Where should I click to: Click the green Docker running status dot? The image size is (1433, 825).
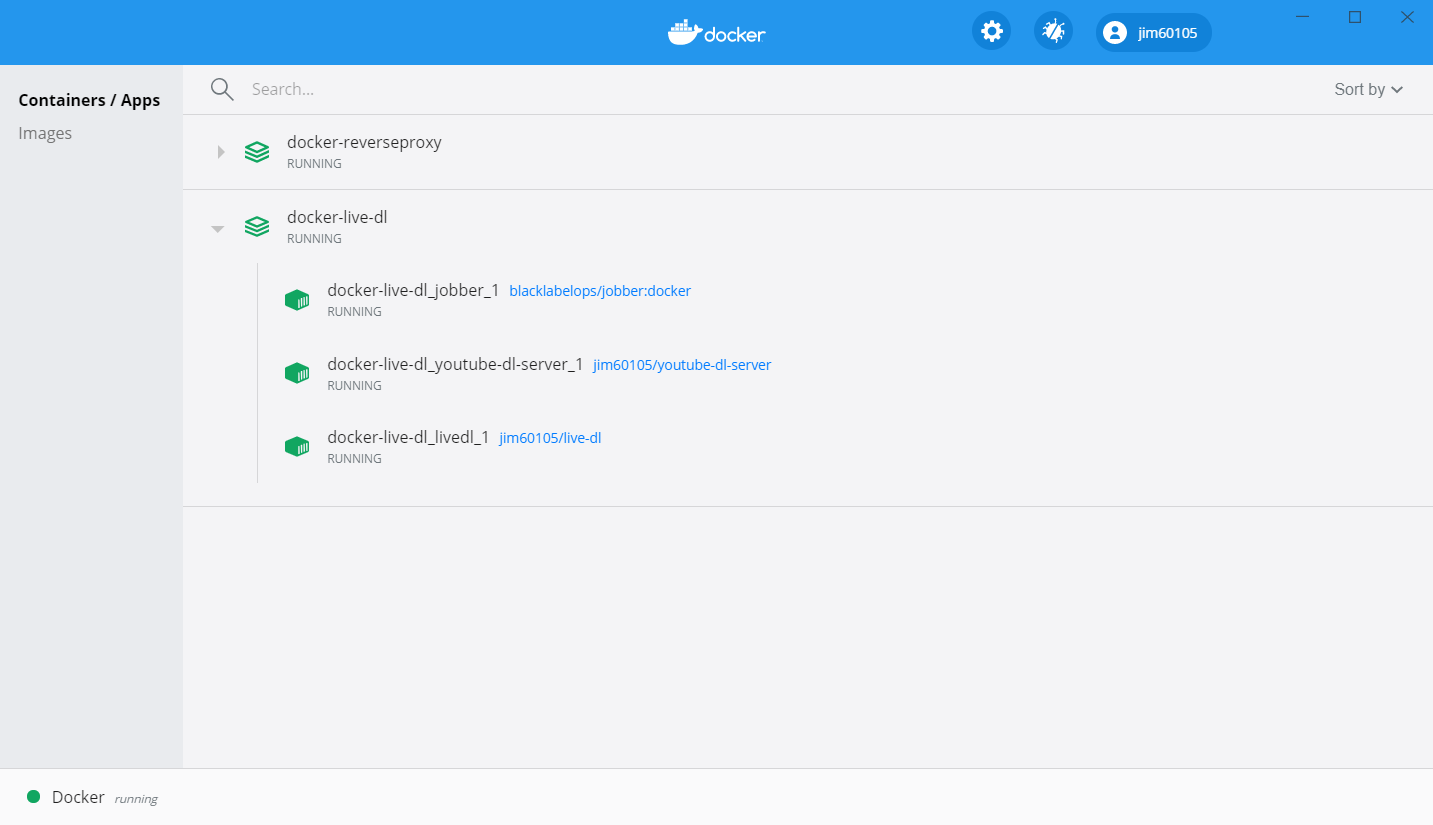[33, 797]
